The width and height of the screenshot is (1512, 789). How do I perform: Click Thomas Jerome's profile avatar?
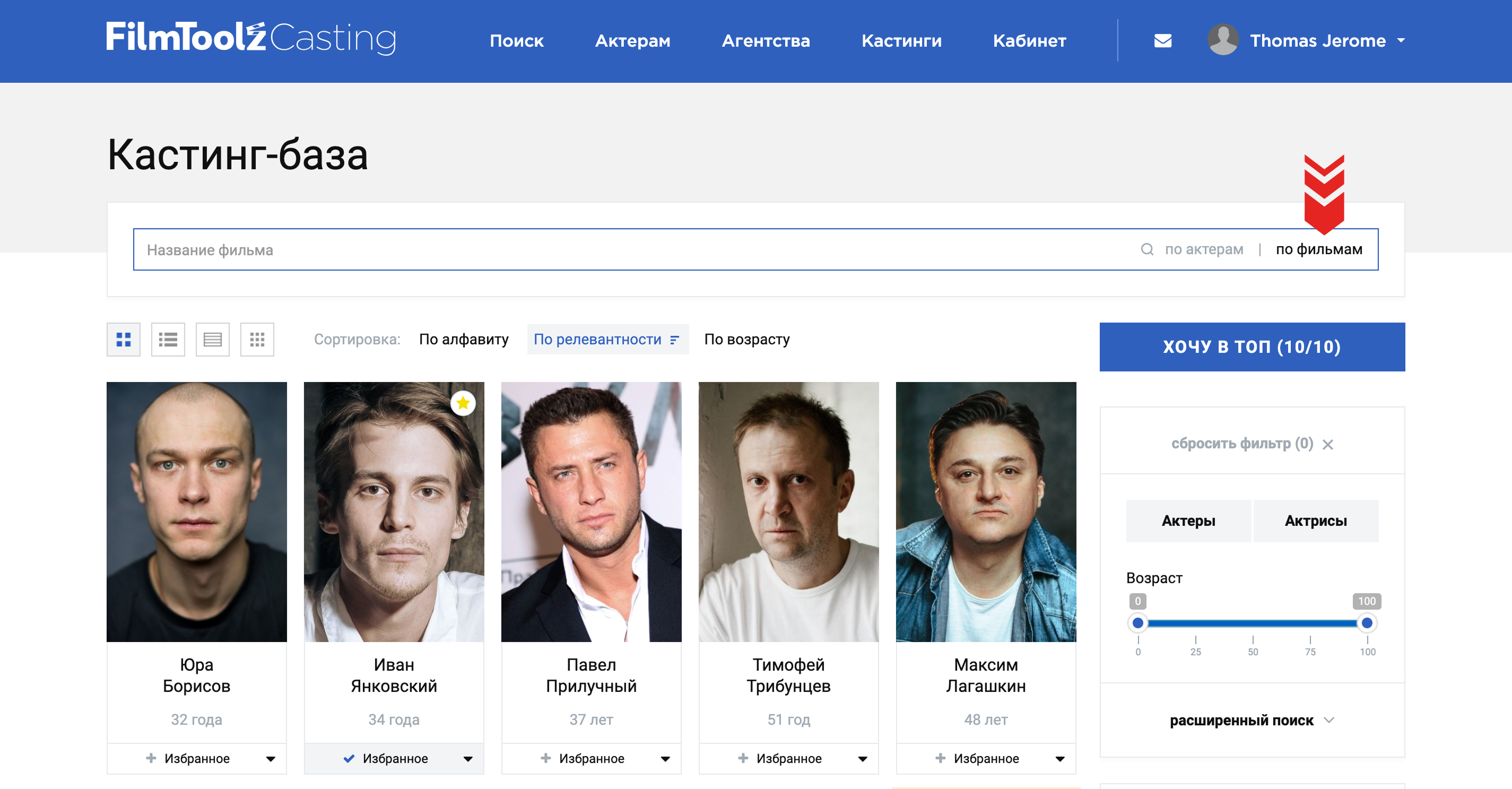(1223, 40)
